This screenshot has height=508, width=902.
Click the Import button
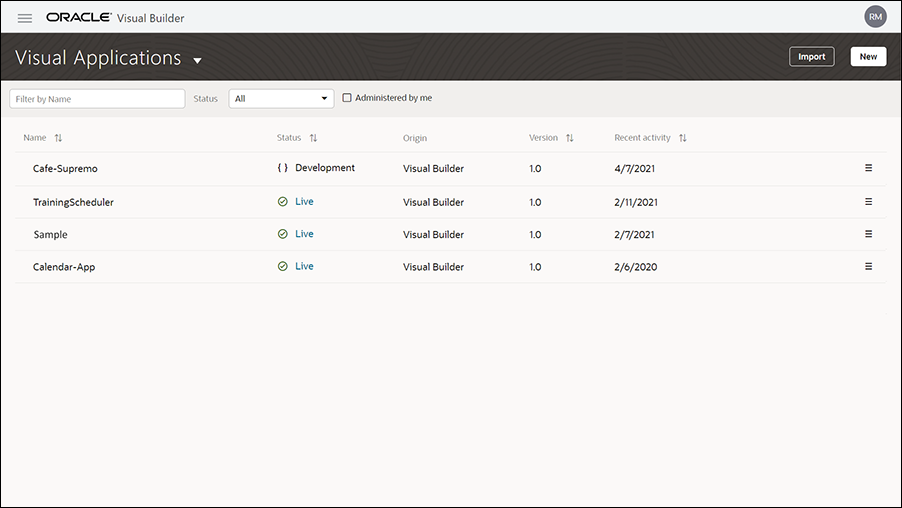click(811, 56)
